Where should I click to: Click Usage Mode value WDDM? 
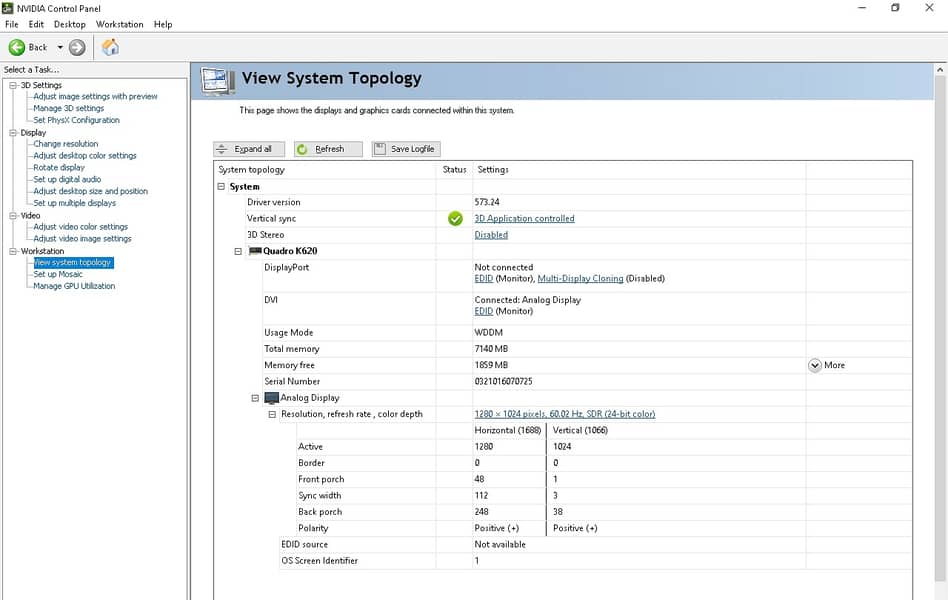tap(489, 333)
